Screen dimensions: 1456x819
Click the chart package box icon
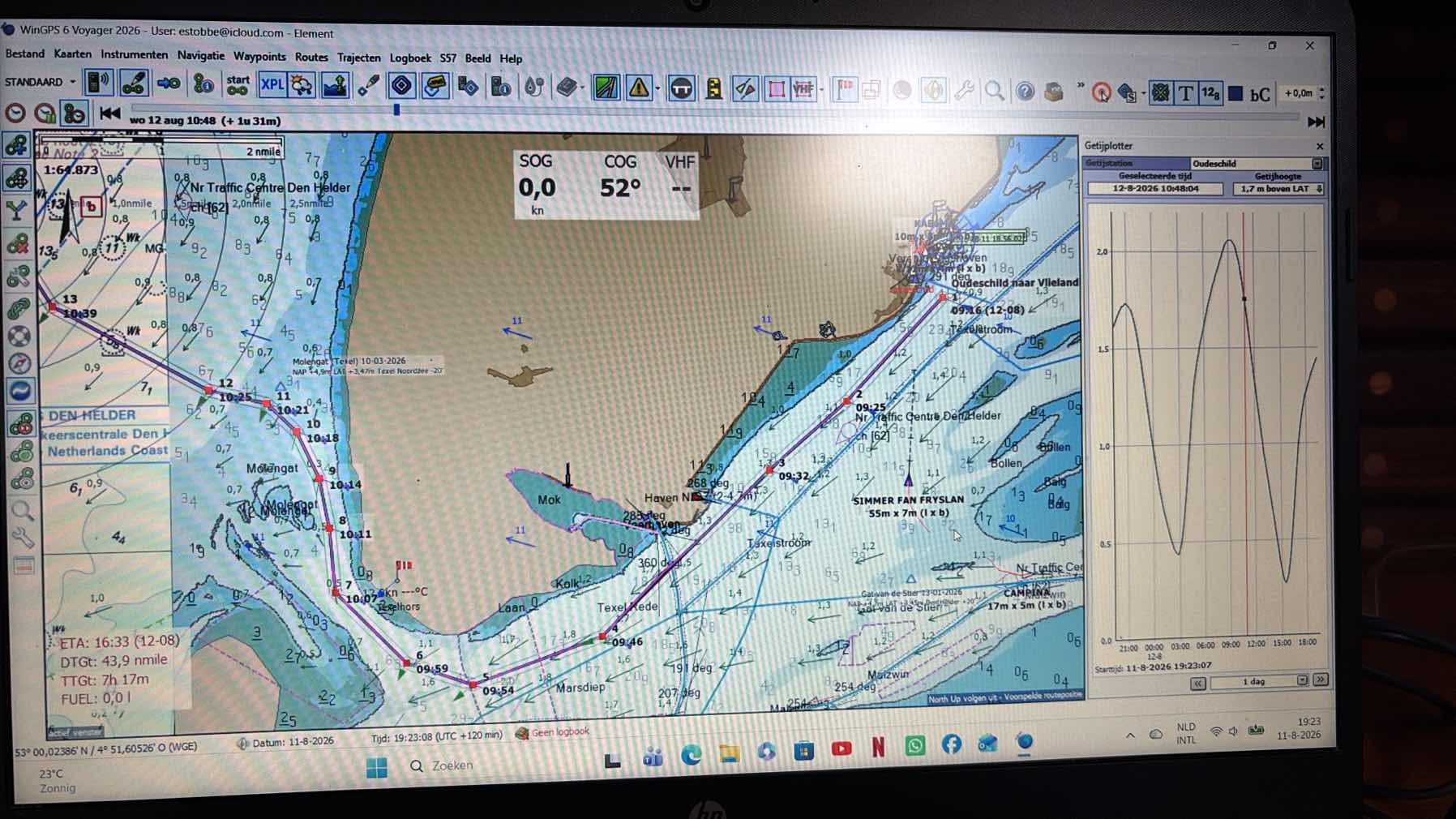(x=1054, y=92)
